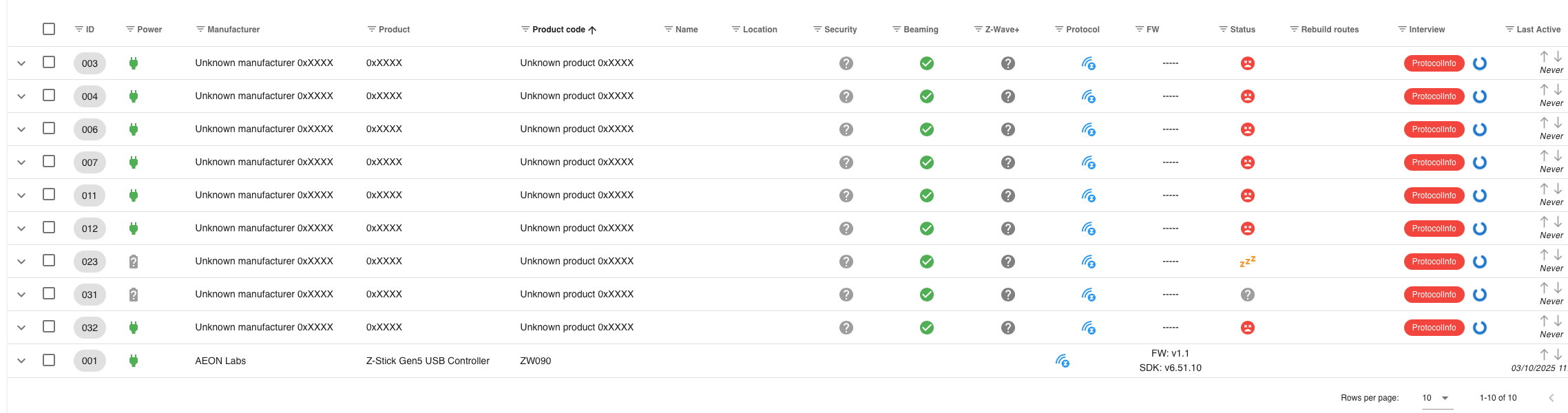Open the Rows per page dropdown
This screenshot has width=1568, height=413.
point(1436,398)
